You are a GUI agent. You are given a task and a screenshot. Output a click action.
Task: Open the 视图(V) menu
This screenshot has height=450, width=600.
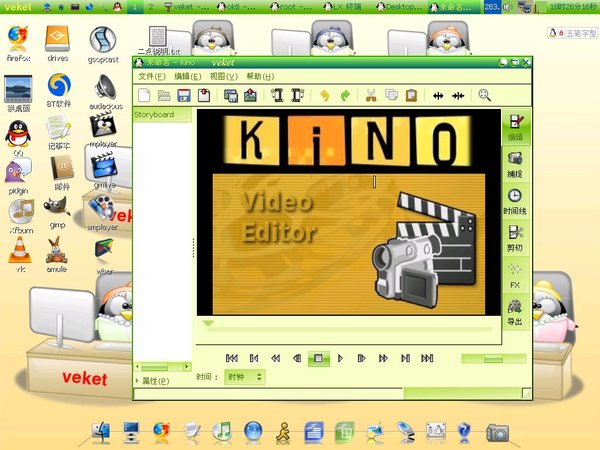(x=224, y=77)
